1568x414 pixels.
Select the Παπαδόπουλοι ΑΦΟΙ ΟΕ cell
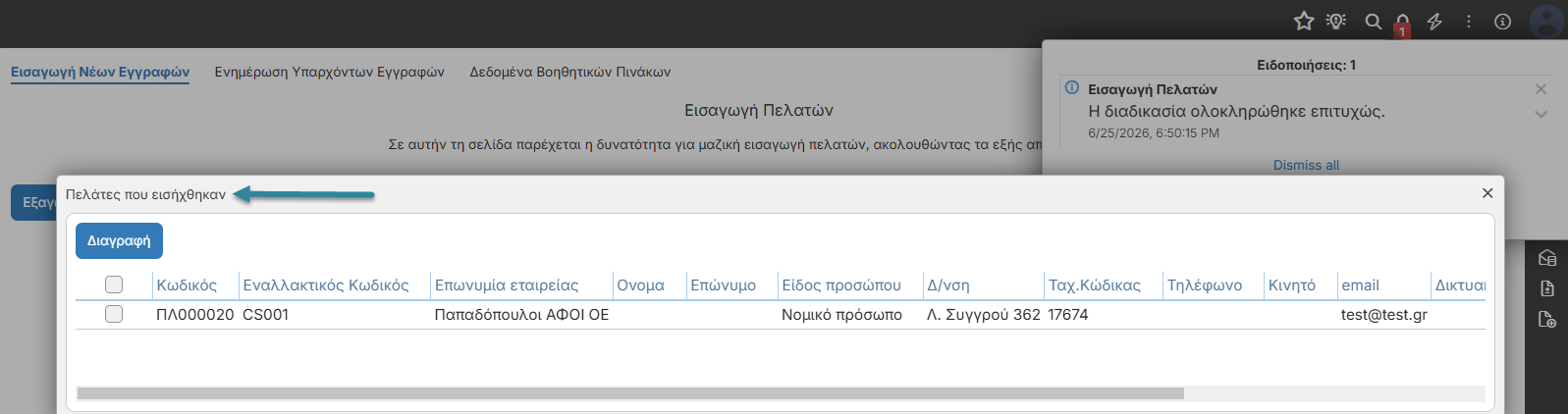pos(521,315)
